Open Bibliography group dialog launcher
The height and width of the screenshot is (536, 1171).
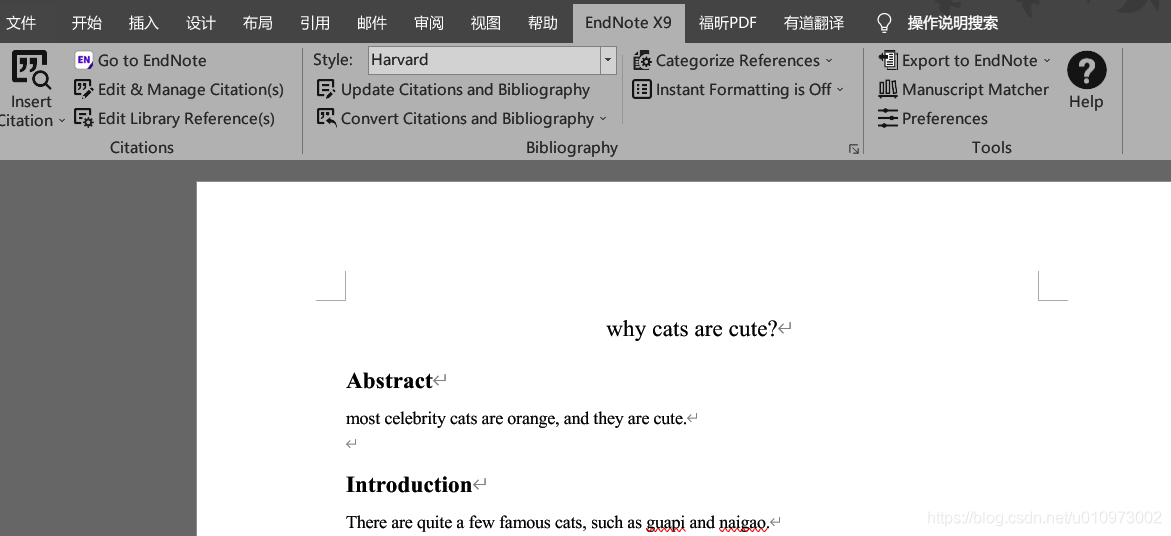coord(854,149)
